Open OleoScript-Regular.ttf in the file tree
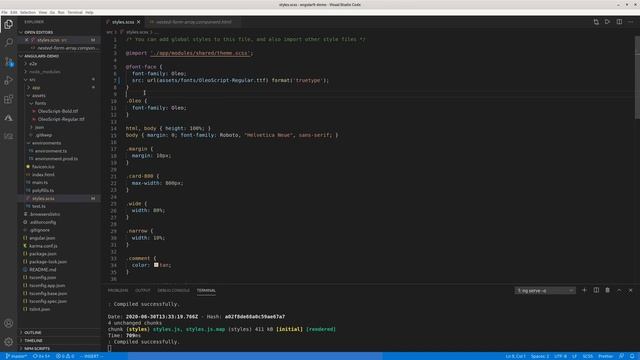The image size is (640, 360). click(x=61, y=119)
